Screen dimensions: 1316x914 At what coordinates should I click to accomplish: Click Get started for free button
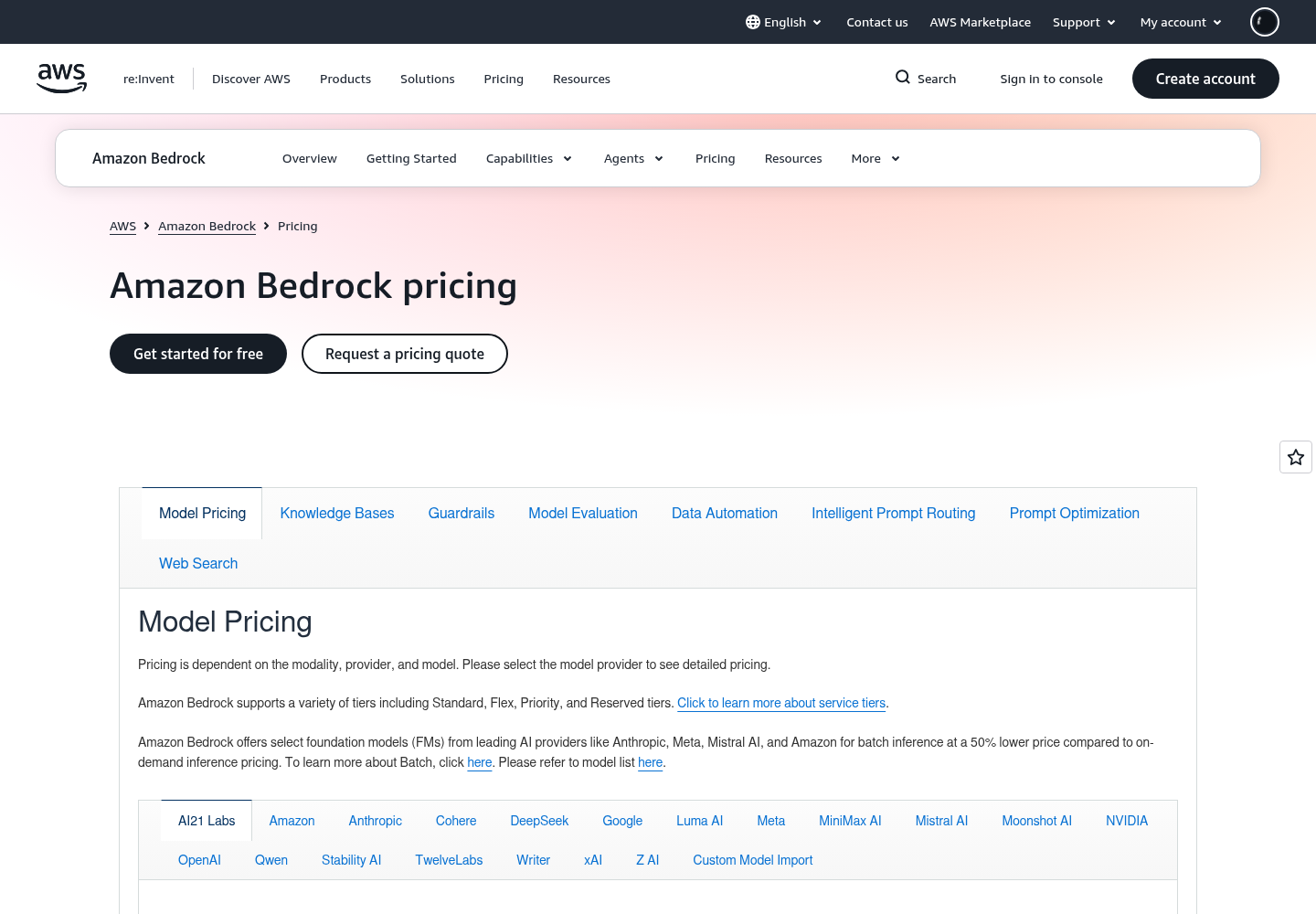198,354
